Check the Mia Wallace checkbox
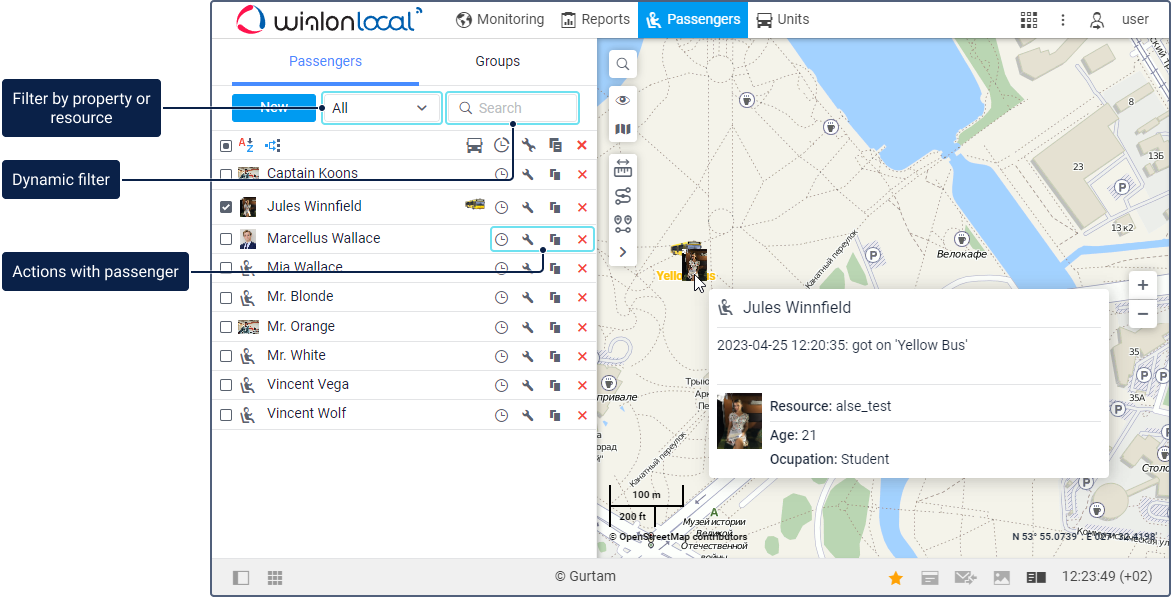Screen dimensions: 1171x597 pos(226,268)
